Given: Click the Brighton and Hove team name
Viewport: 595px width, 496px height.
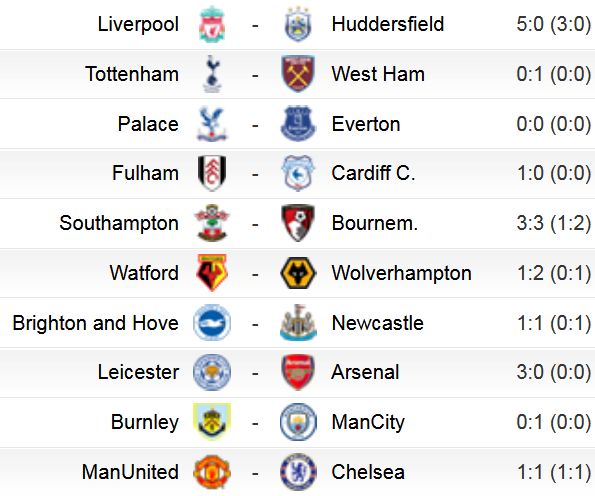Looking at the screenshot, I should click(96, 323).
